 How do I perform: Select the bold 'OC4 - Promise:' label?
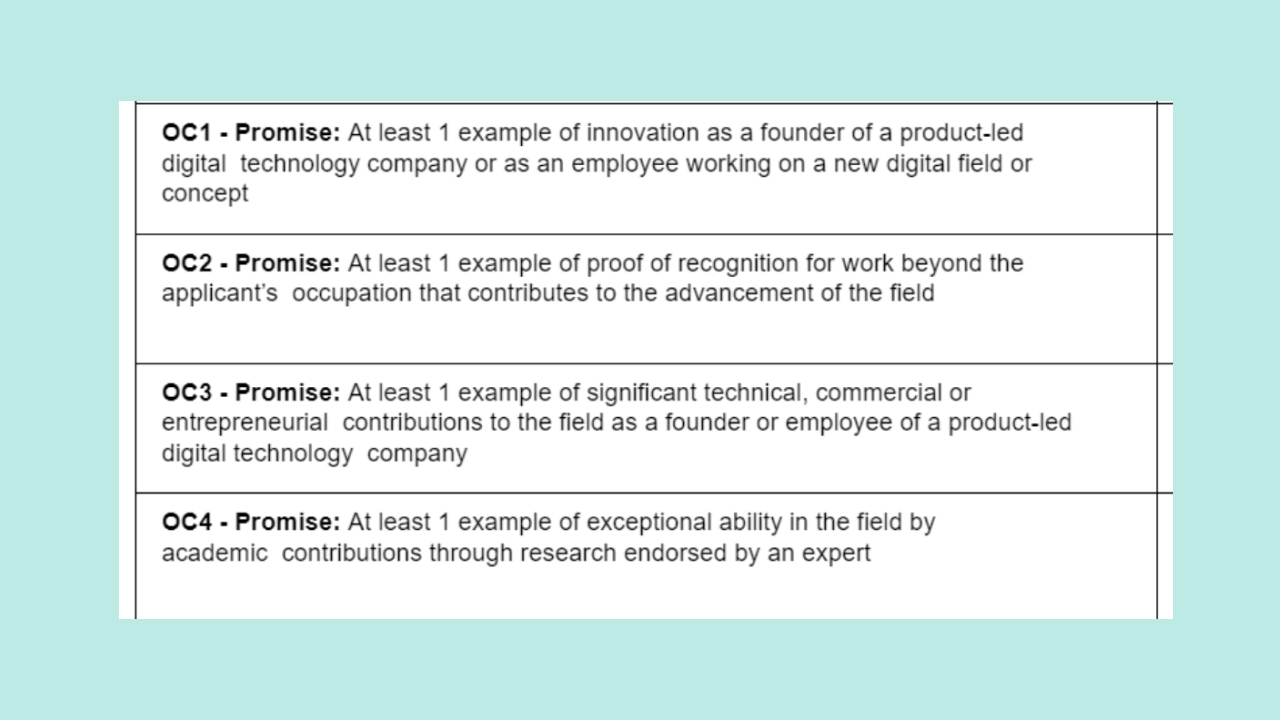point(252,522)
